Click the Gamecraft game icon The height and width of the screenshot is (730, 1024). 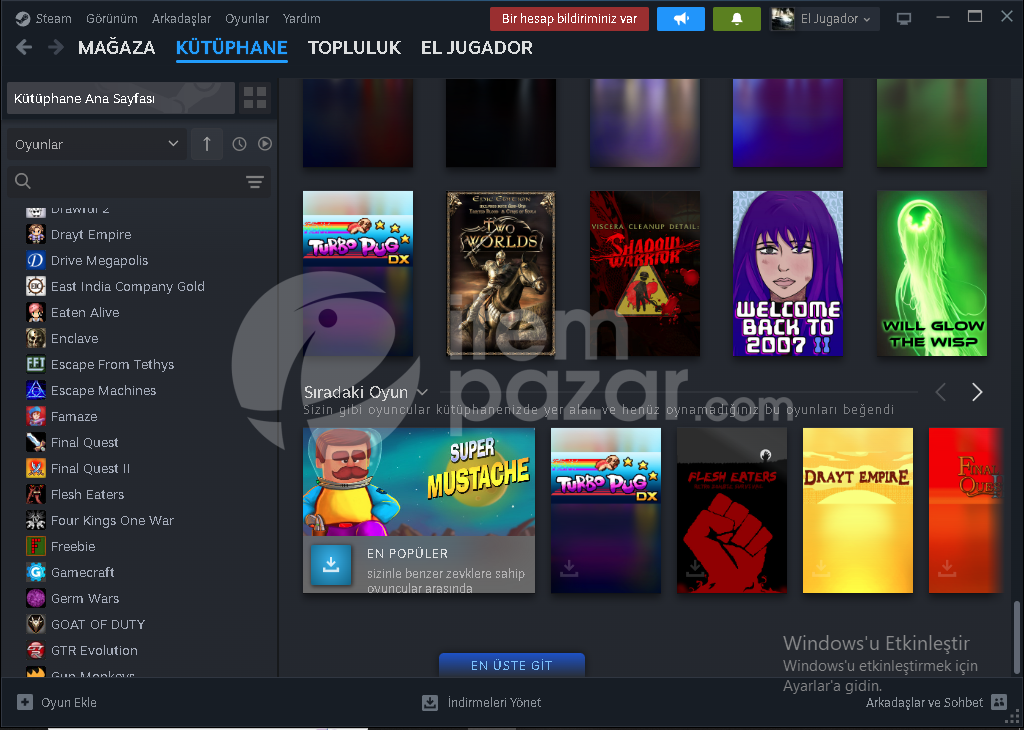pos(35,572)
